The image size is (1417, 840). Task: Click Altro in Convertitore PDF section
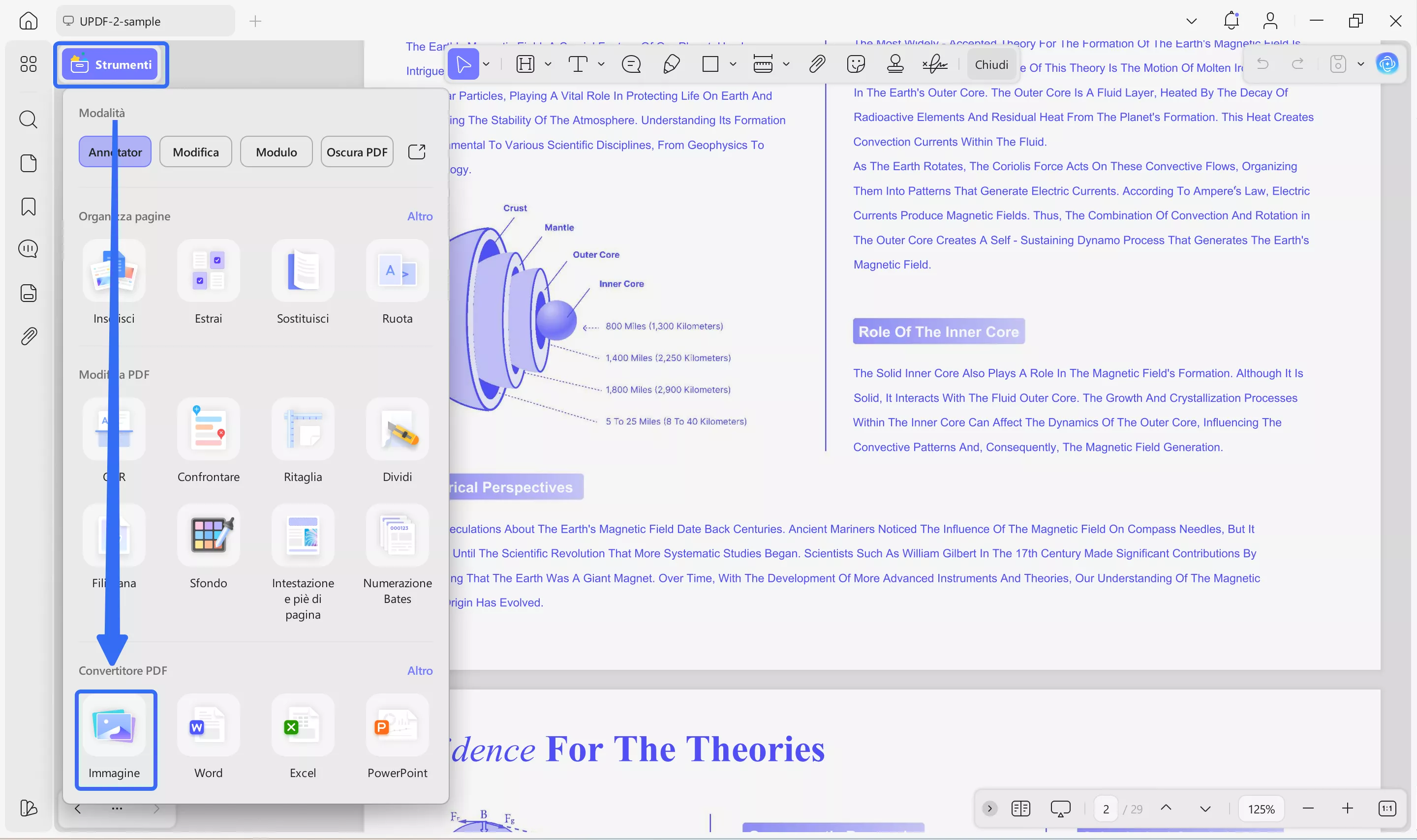coord(420,670)
